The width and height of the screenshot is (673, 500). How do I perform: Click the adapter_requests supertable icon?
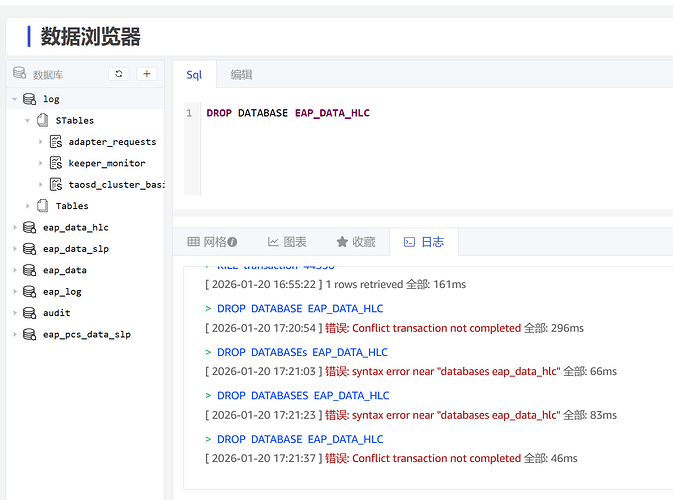(57, 142)
